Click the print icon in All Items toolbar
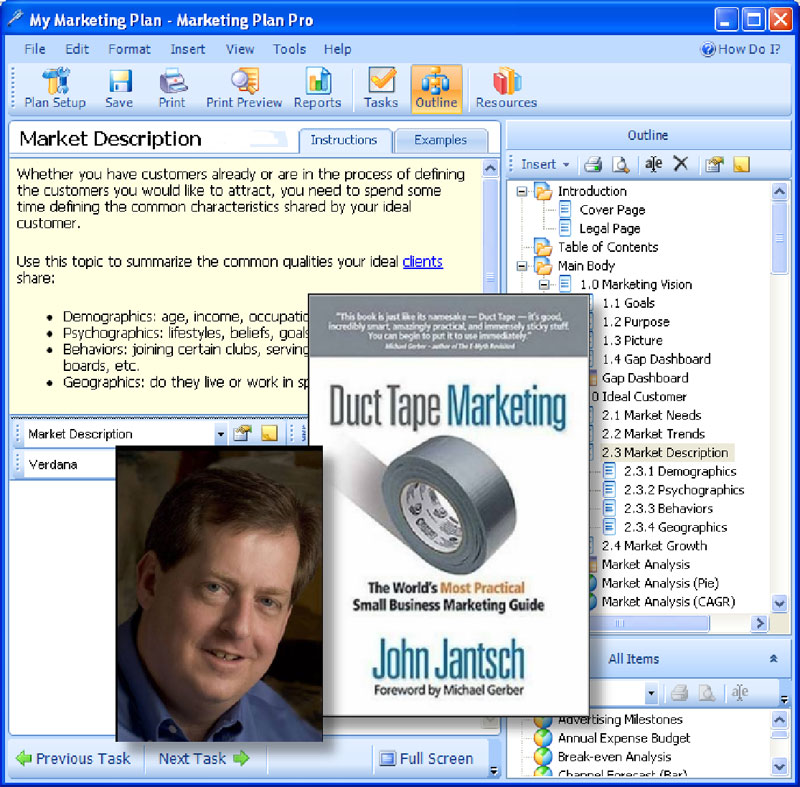 click(679, 693)
